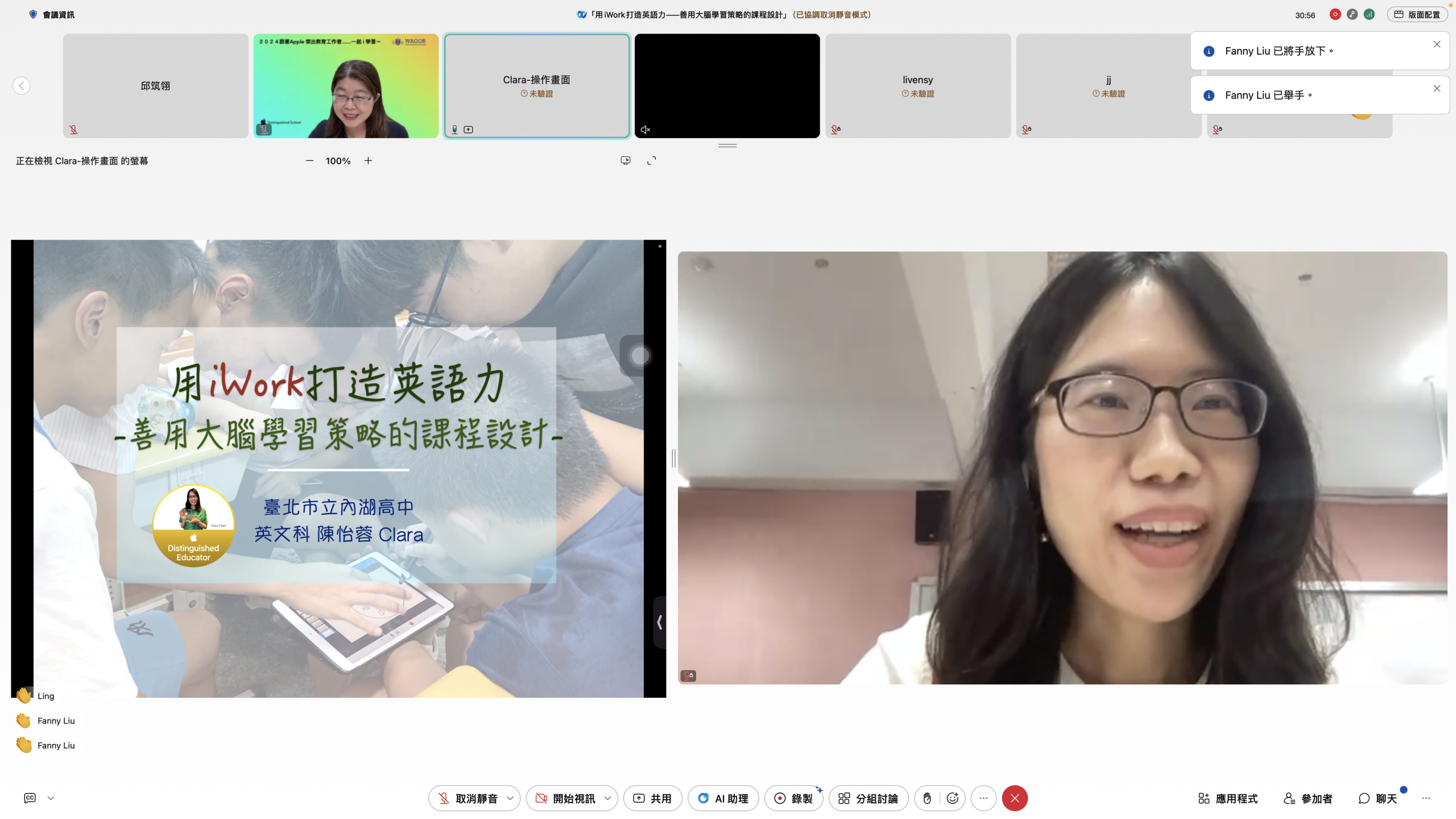Viewport: 1456px width, 819px height.
Task: Select the Clara-操作畫面 participant thumbnail
Action: coord(536,86)
